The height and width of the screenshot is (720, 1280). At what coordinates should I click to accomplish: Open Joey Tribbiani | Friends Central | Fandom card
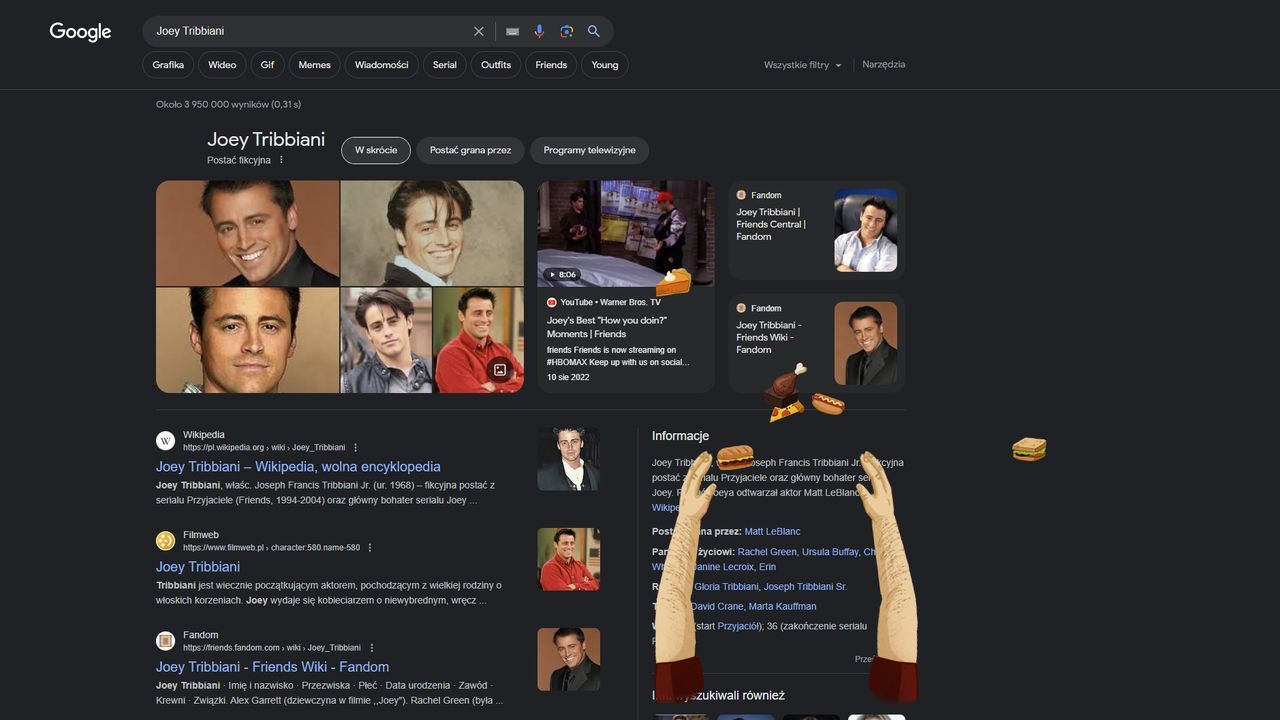tap(816, 230)
